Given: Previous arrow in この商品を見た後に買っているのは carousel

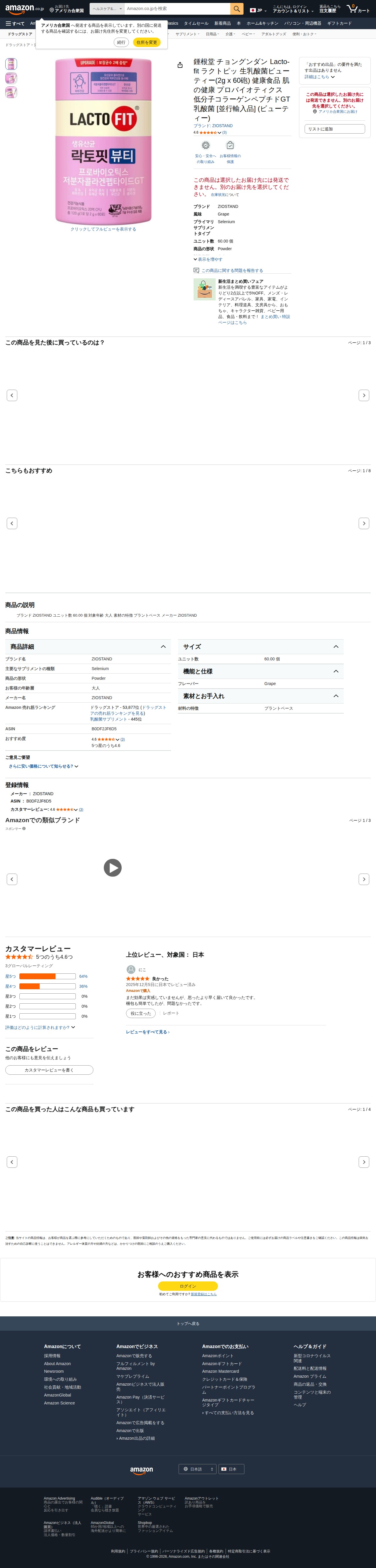Looking at the screenshot, I should pos(11,396).
